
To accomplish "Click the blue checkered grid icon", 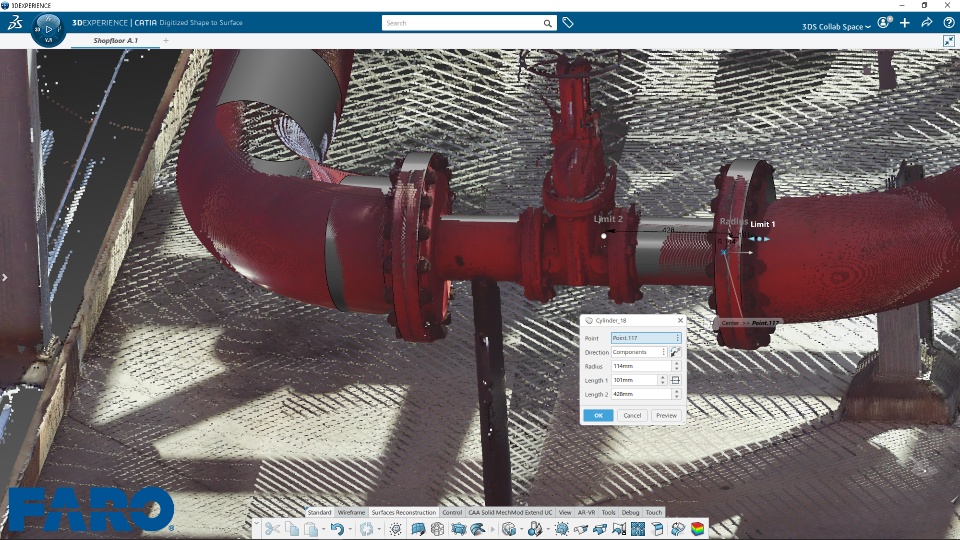I will (x=638, y=528).
